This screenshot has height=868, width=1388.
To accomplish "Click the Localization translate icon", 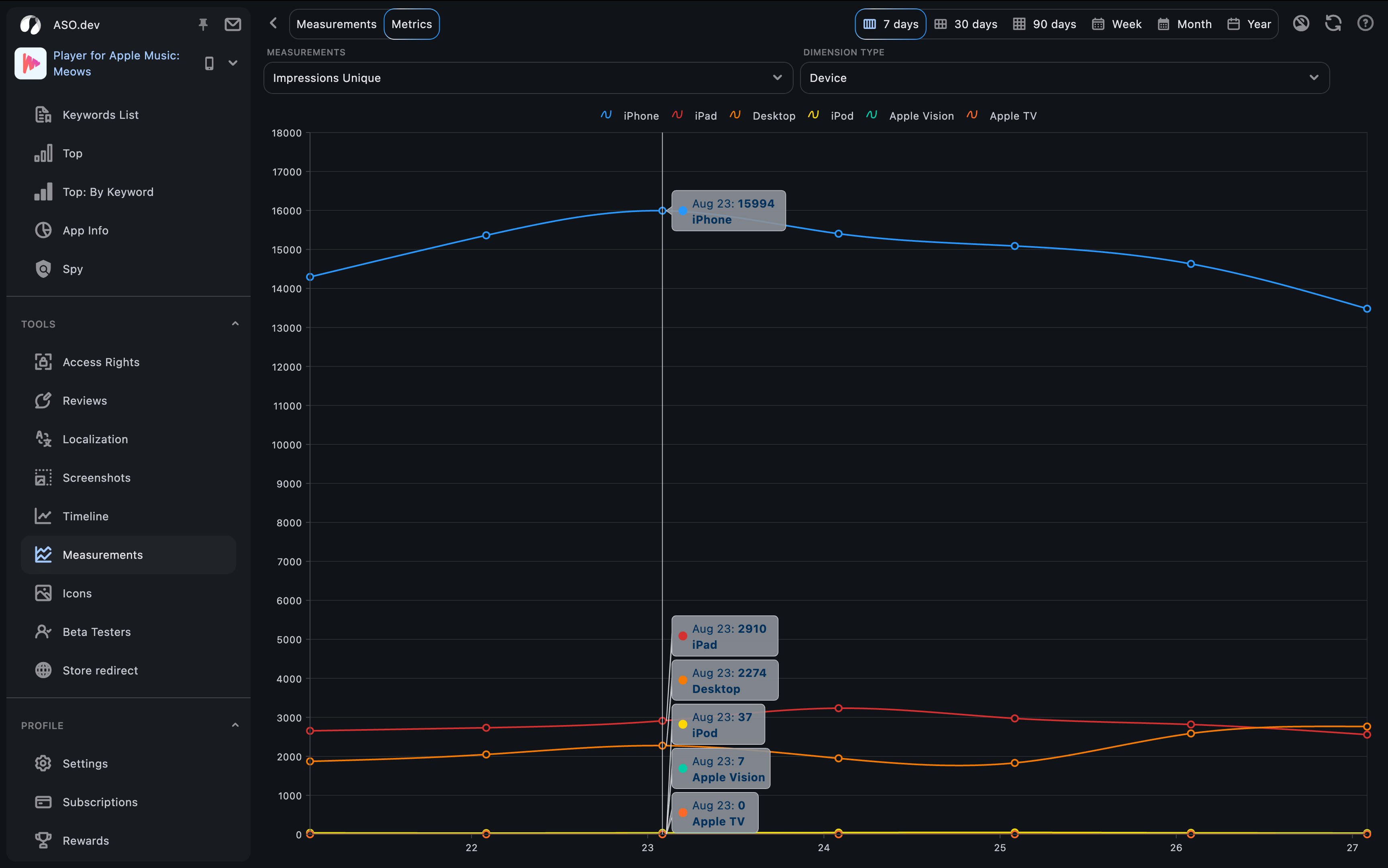I will click(43, 438).
